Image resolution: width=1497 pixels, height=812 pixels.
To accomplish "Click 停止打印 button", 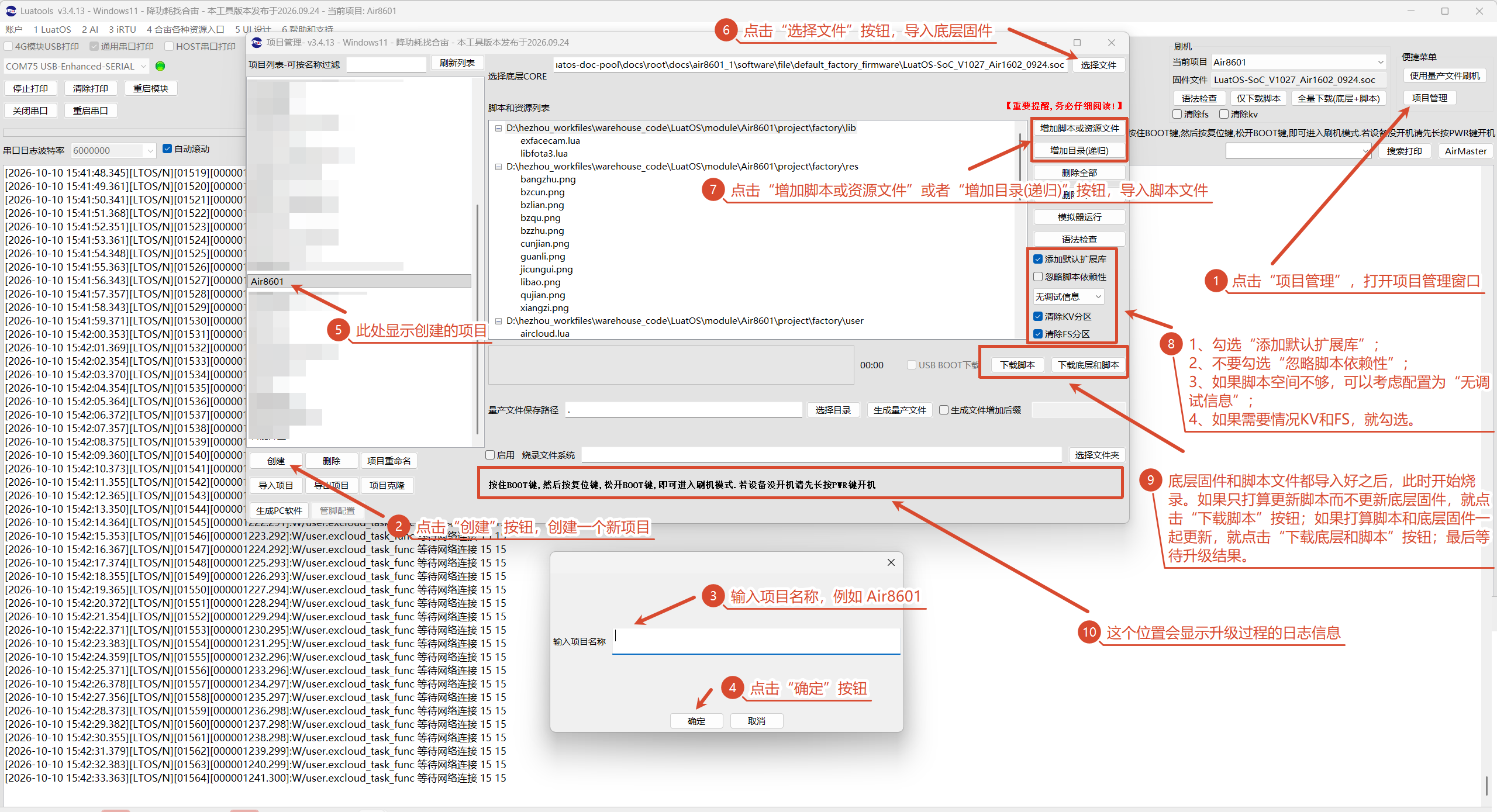I will (x=30, y=88).
